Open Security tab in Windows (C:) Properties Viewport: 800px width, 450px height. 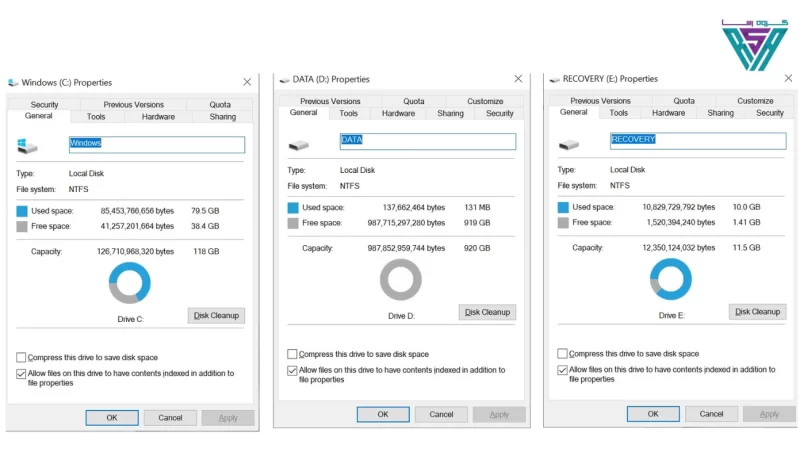coord(44,105)
